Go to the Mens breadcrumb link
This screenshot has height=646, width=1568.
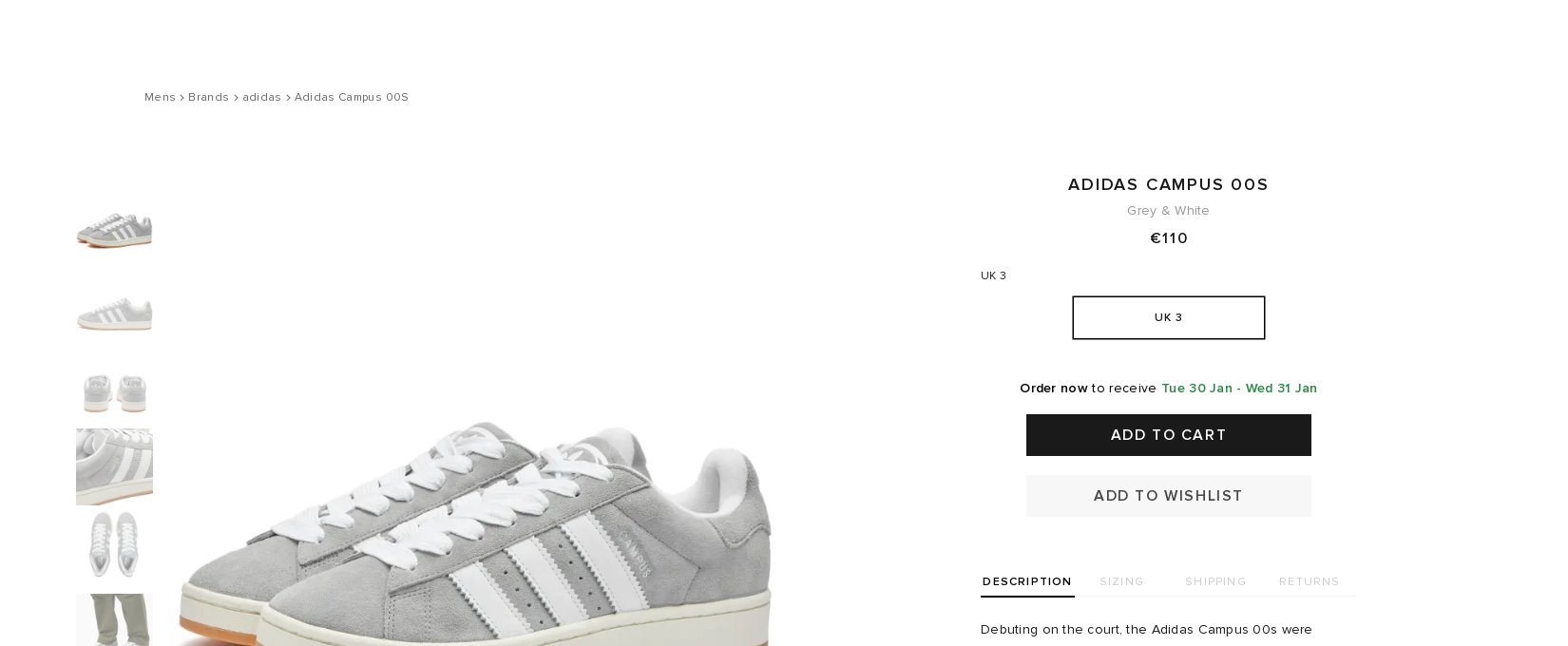tap(160, 97)
